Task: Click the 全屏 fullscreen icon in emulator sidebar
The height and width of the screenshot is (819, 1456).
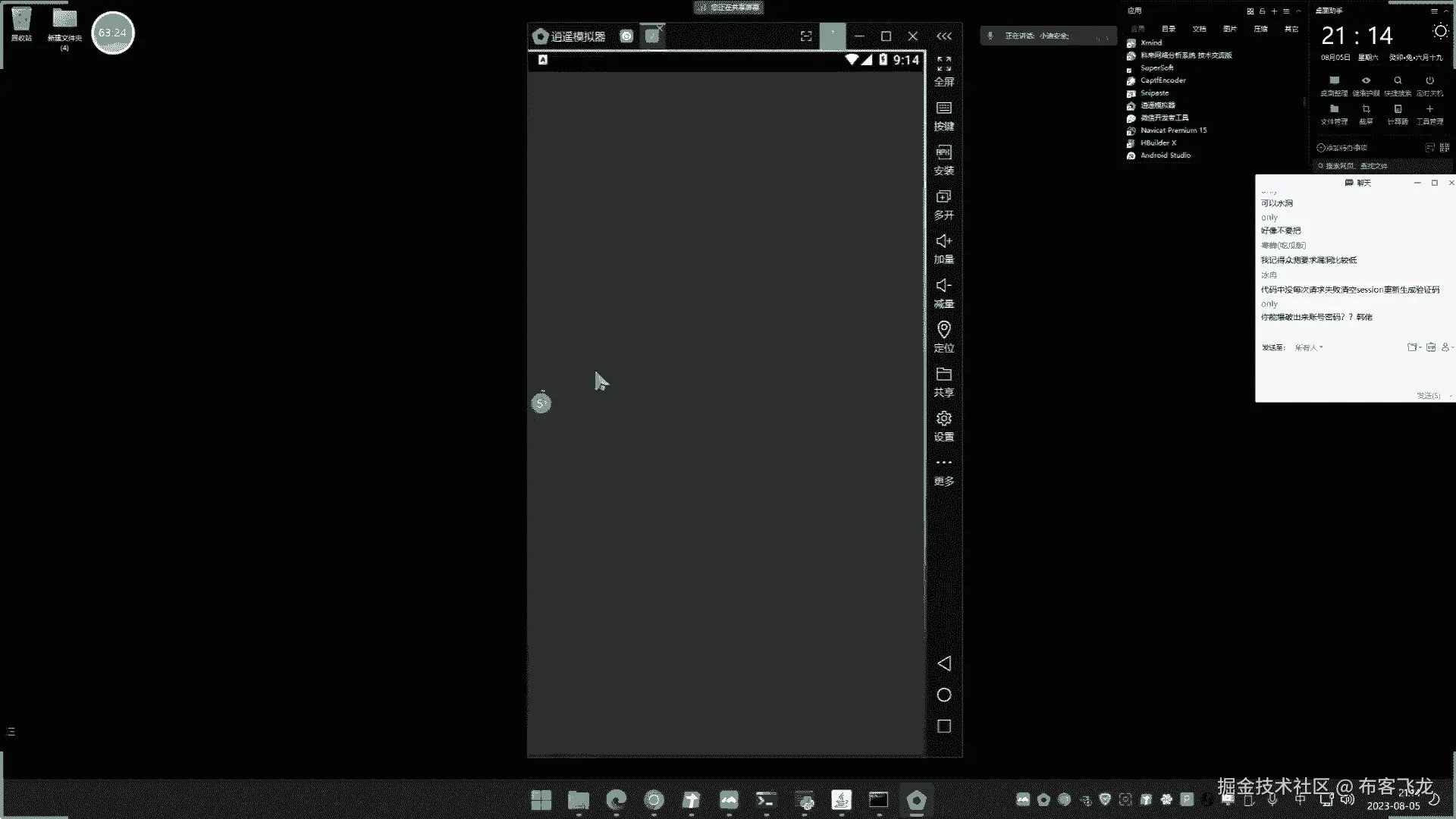Action: [943, 64]
